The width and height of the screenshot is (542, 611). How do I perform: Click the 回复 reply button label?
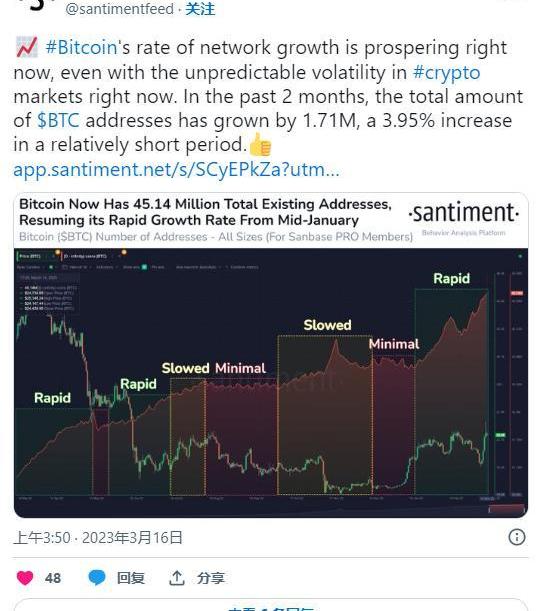click(131, 578)
